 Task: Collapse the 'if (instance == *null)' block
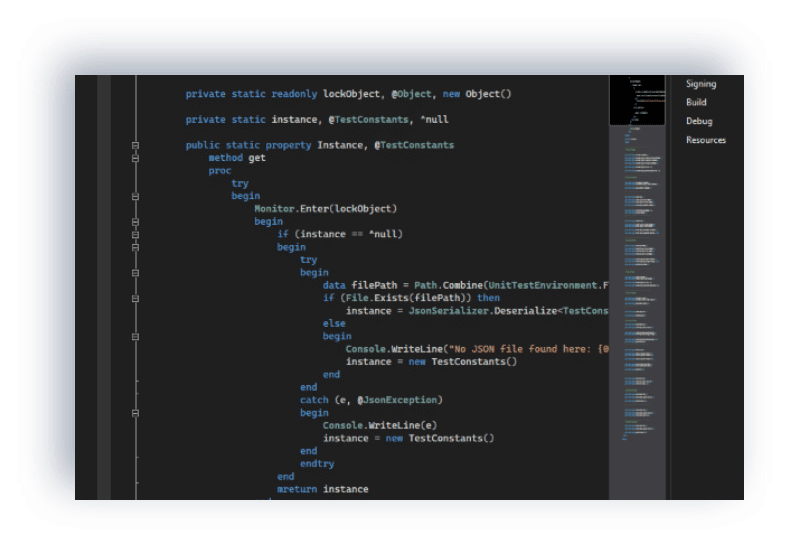[135, 234]
